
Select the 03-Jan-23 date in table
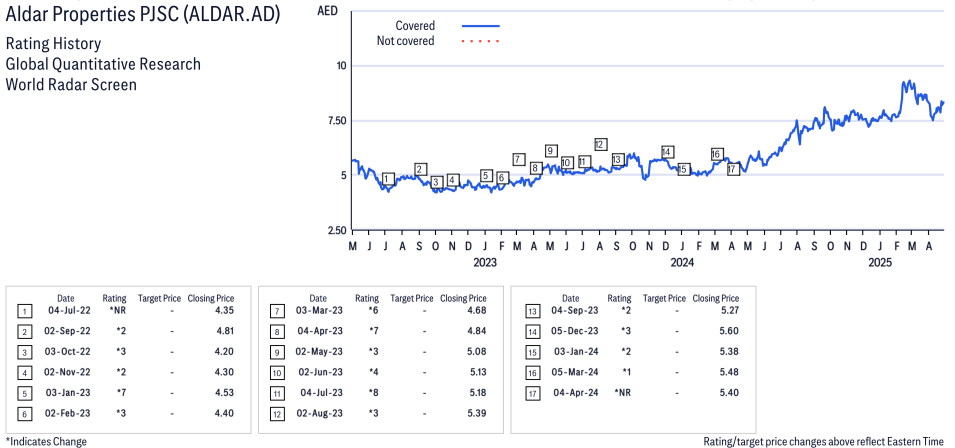tap(69, 393)
